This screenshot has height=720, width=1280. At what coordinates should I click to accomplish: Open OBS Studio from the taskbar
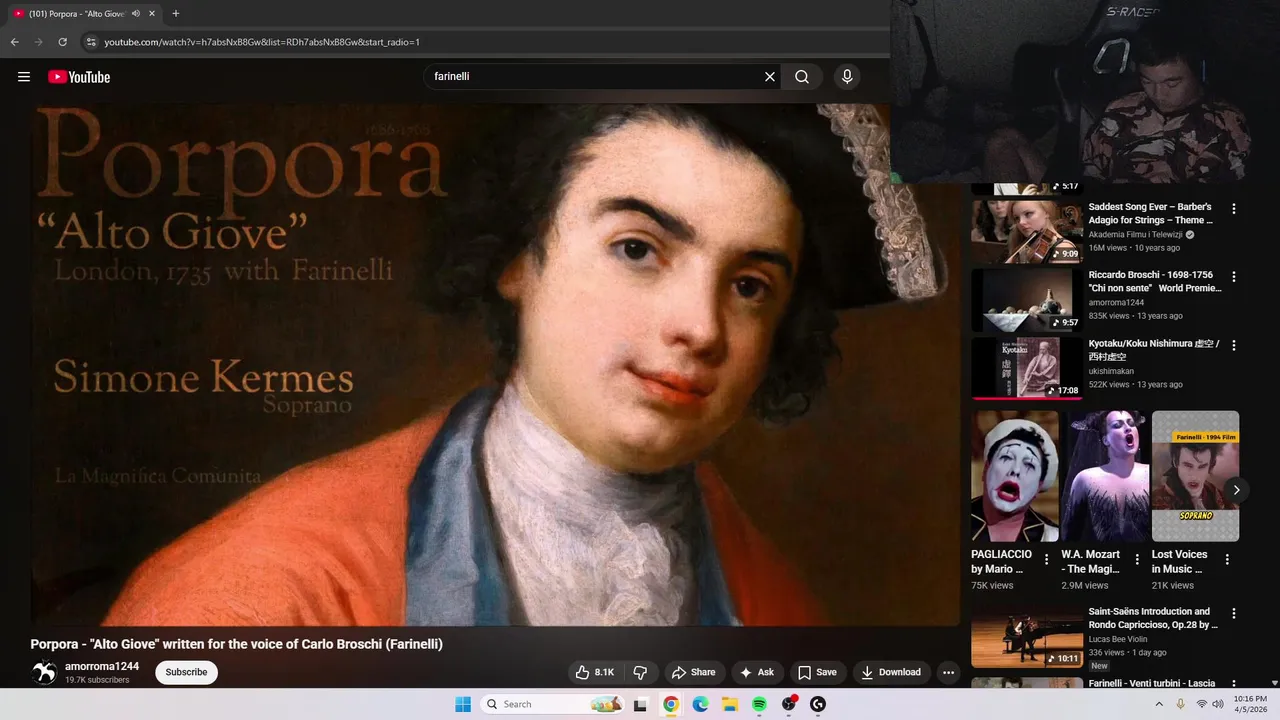(789, 704)
